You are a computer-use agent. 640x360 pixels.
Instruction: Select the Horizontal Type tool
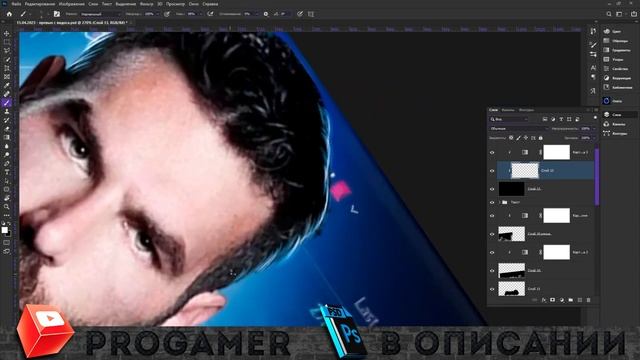tap(7, 172)
